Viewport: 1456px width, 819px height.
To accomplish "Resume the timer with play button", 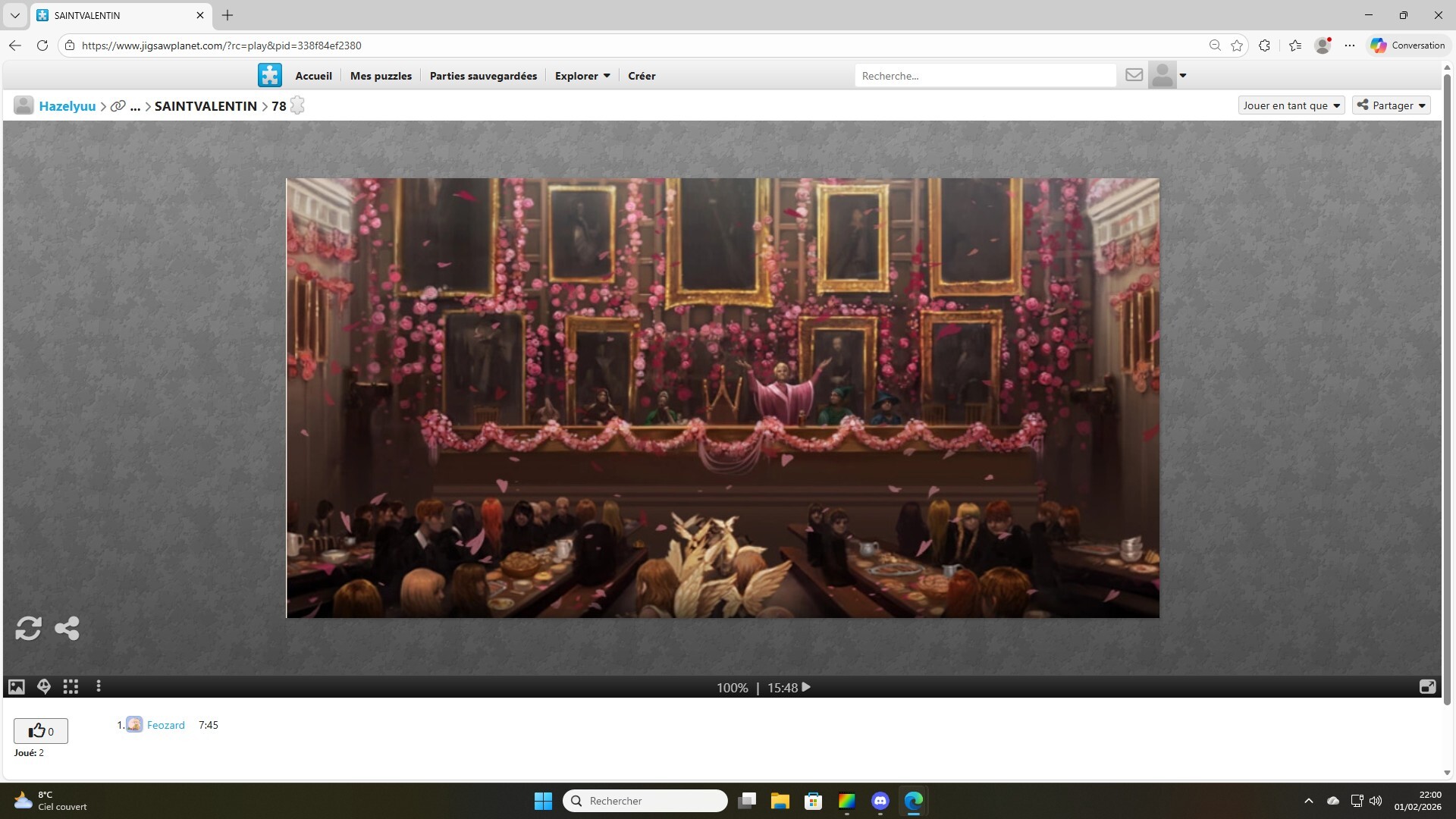I will pyautogui.click(x=806, y=687).
